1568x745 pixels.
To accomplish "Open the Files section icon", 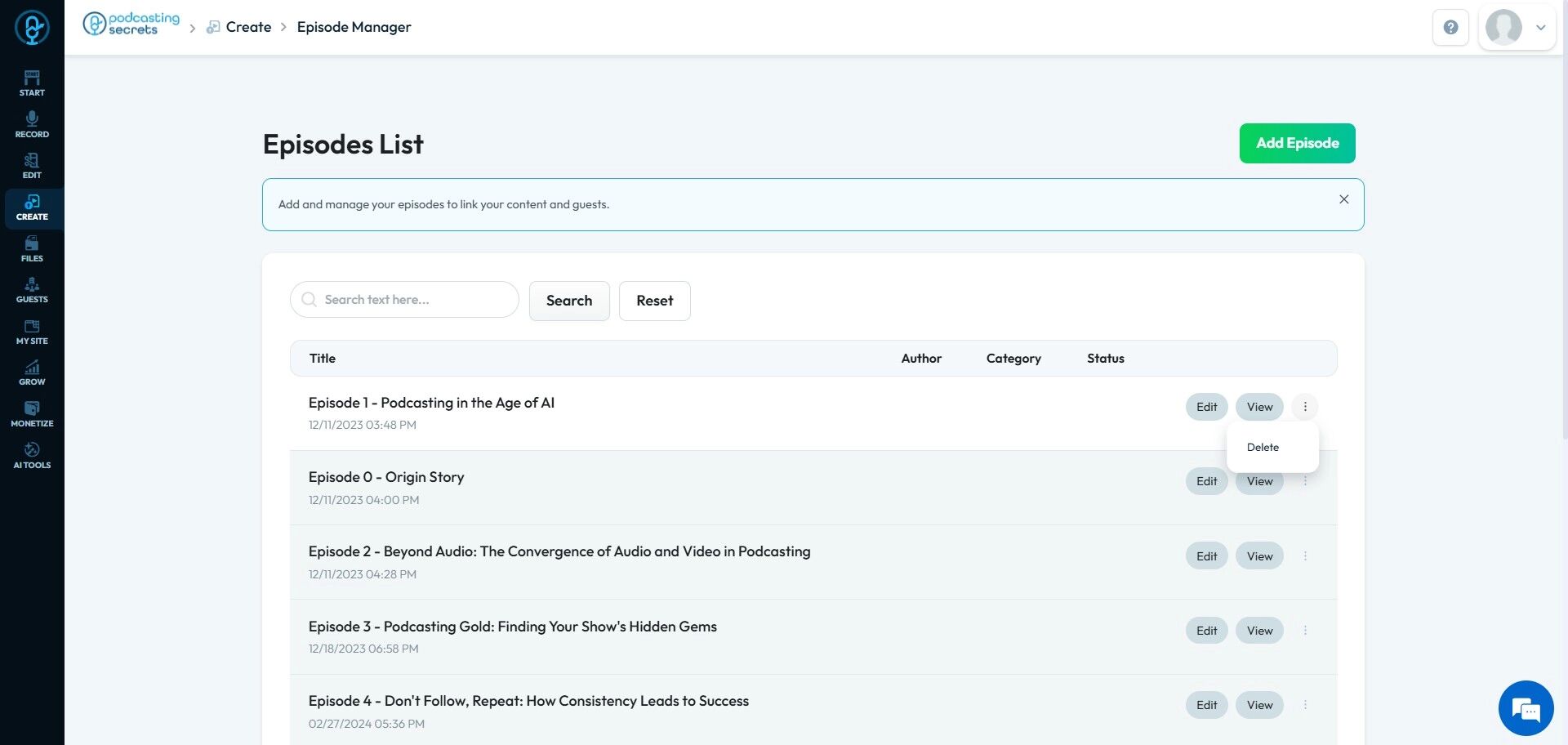I will pyautogui.click(x=32, y=248).
